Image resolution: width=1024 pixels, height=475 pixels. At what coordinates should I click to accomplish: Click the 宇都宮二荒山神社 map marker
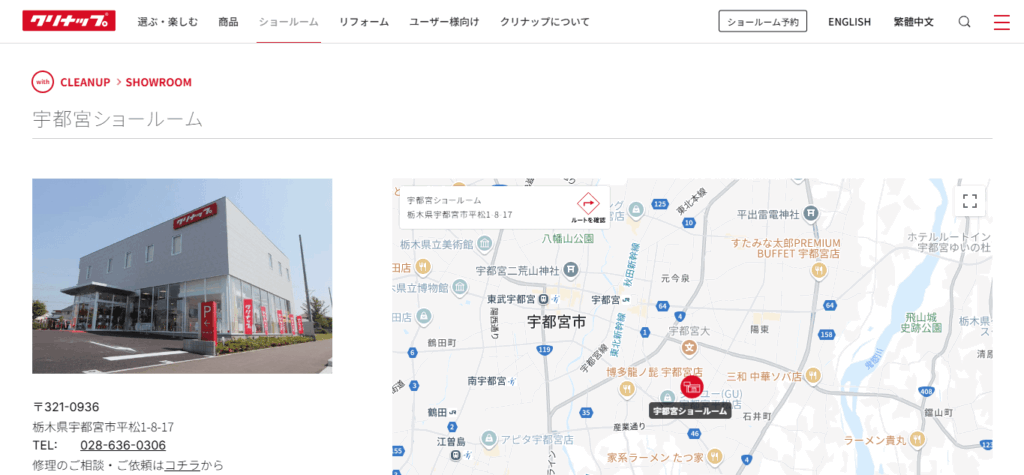pos(570,270)
